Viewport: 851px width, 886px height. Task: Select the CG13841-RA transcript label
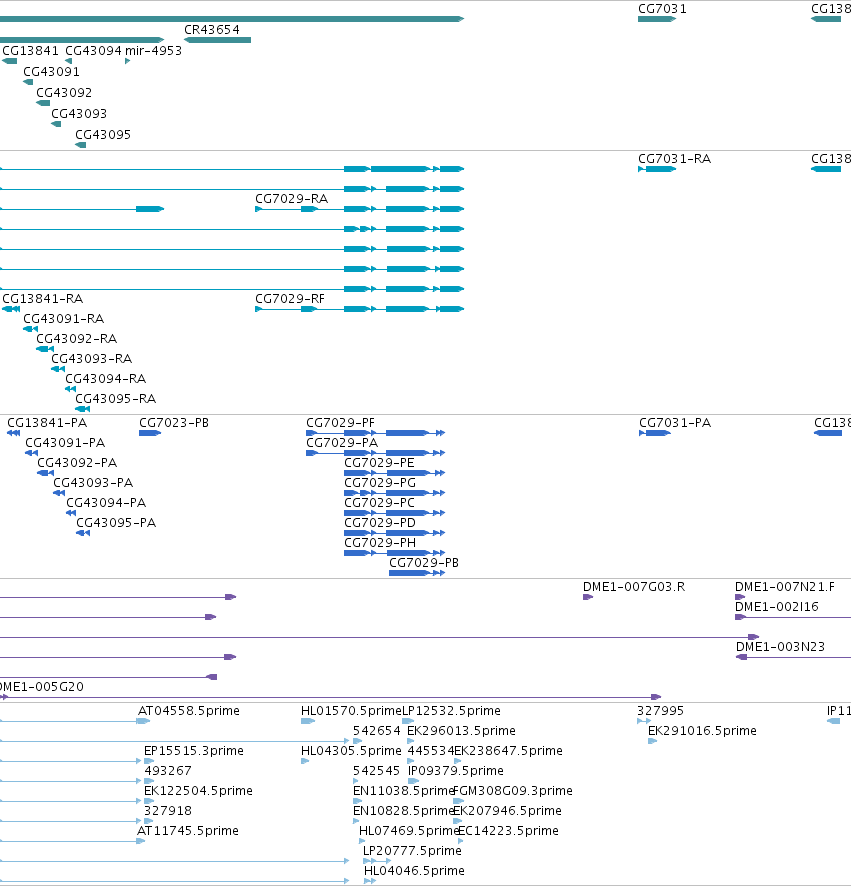pos(42,299)
